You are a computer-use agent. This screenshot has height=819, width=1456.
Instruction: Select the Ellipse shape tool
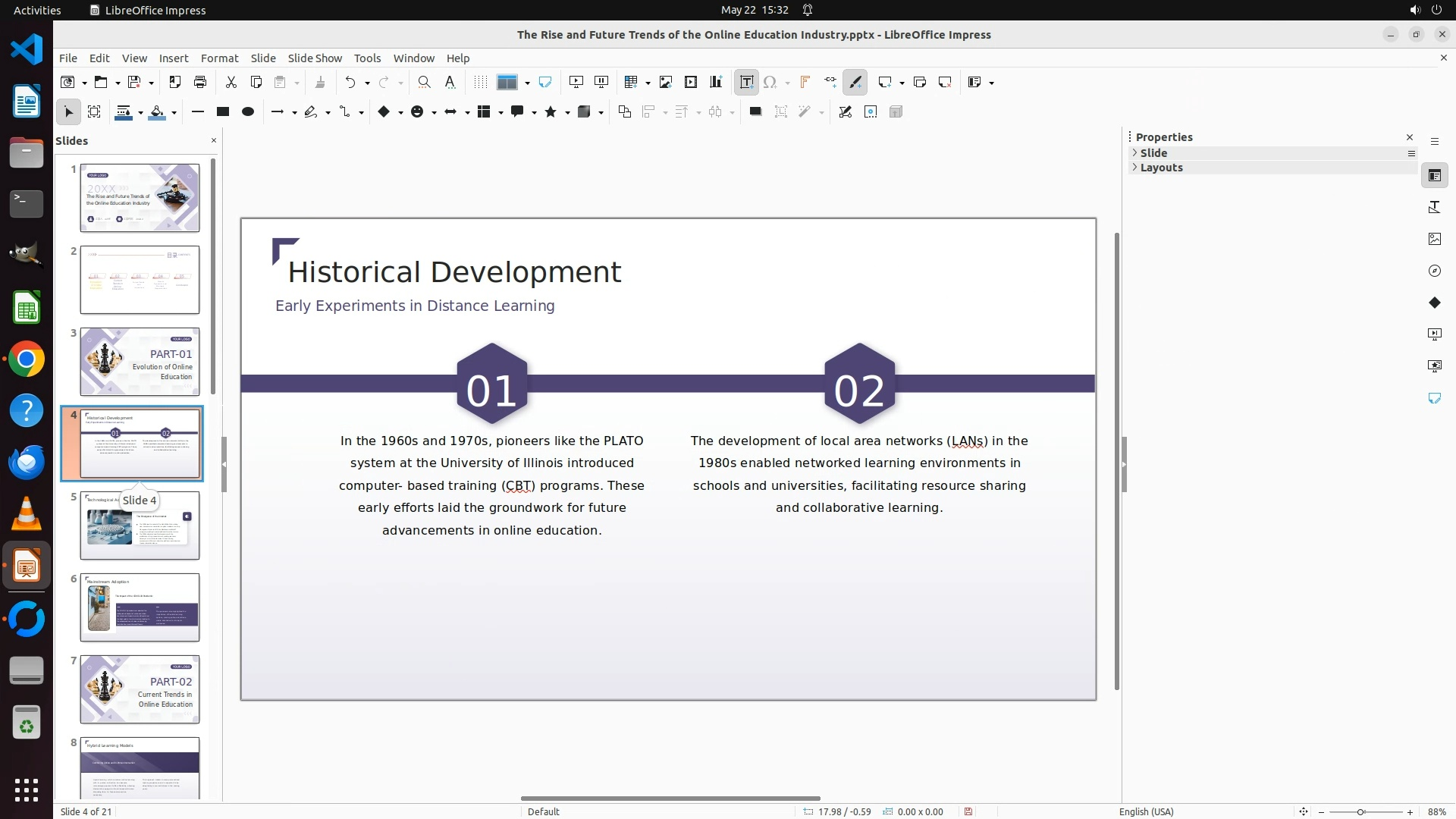[248, 111]
